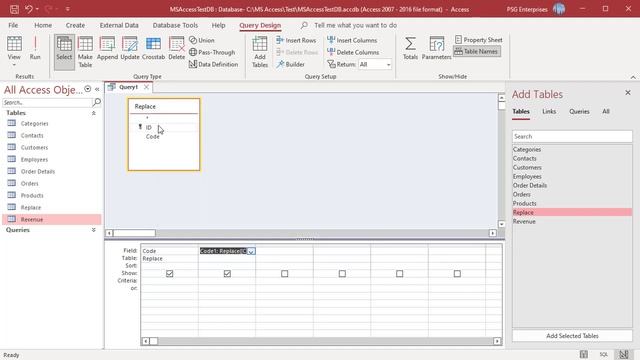Screen dimensions: 640x360
Task: Click the Data Definition button
Action: click(x=213, y=64)
